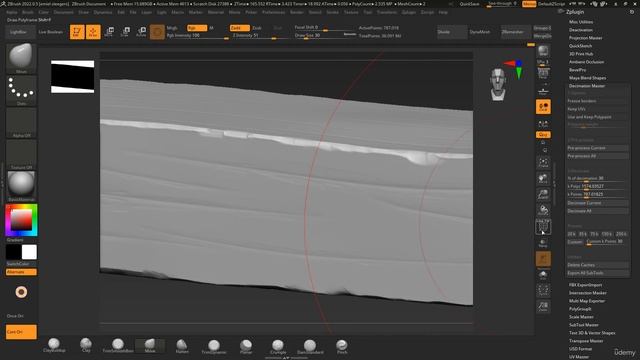Activate the Scale transform icon
This screenshot has width=640, height=360.
[x=125, y=32]
